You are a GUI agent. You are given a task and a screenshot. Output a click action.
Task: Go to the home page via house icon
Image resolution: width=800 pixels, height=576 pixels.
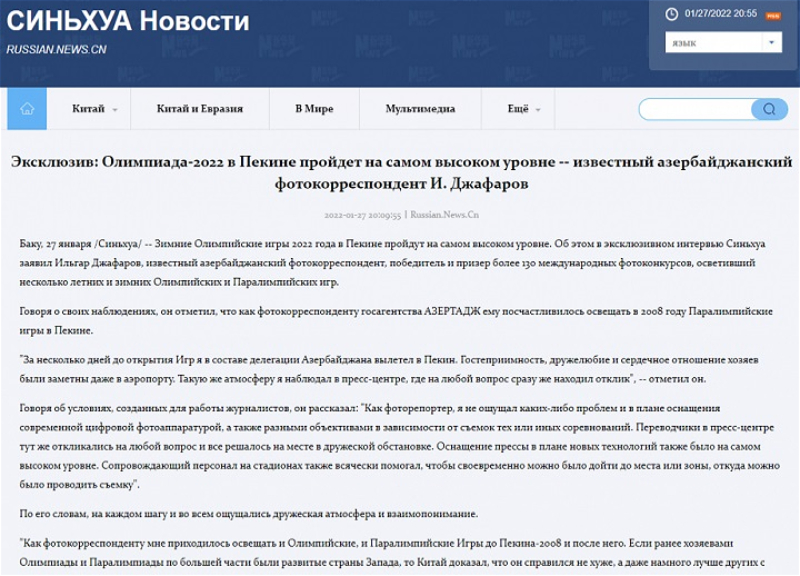pyautogui.click(x=27, y=109)
